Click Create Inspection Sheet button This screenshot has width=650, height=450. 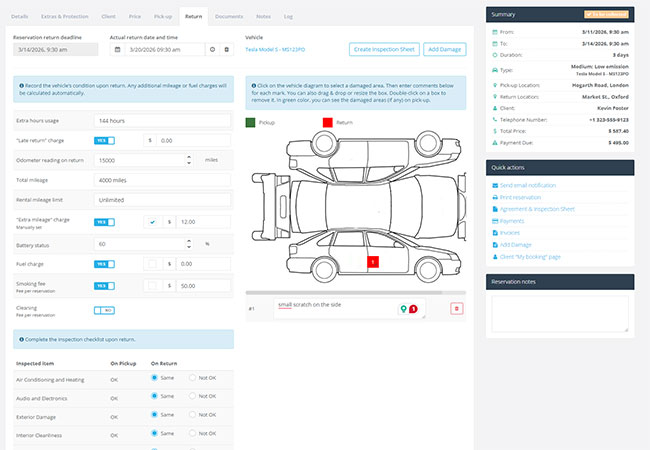click(384, 49)
